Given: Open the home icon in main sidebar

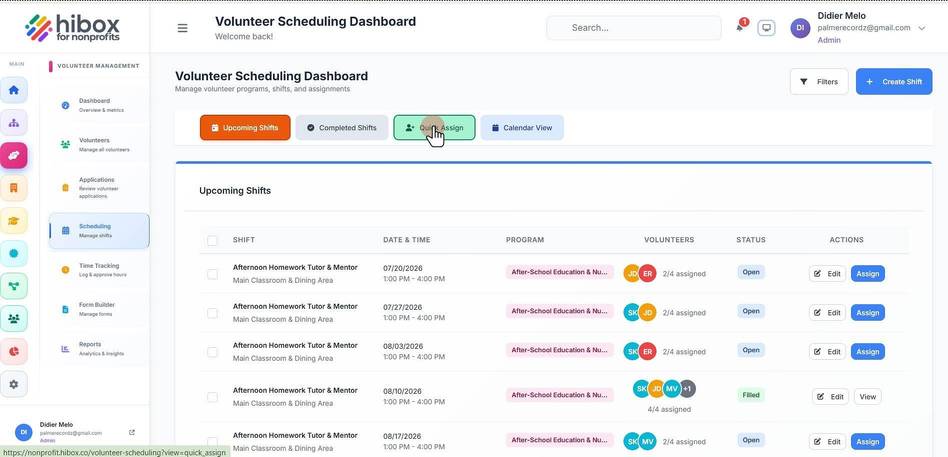Looking at the screenshot, I should pos(14,90).
